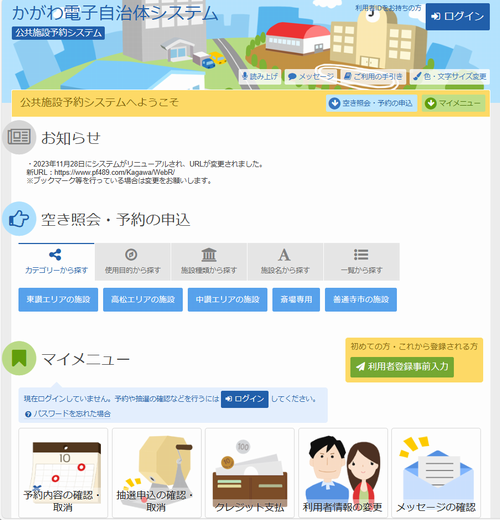This screenshot has width=500, height=520.
Task: Click the 利用者IDをお持ちの方 label
Action: point(388,8)
